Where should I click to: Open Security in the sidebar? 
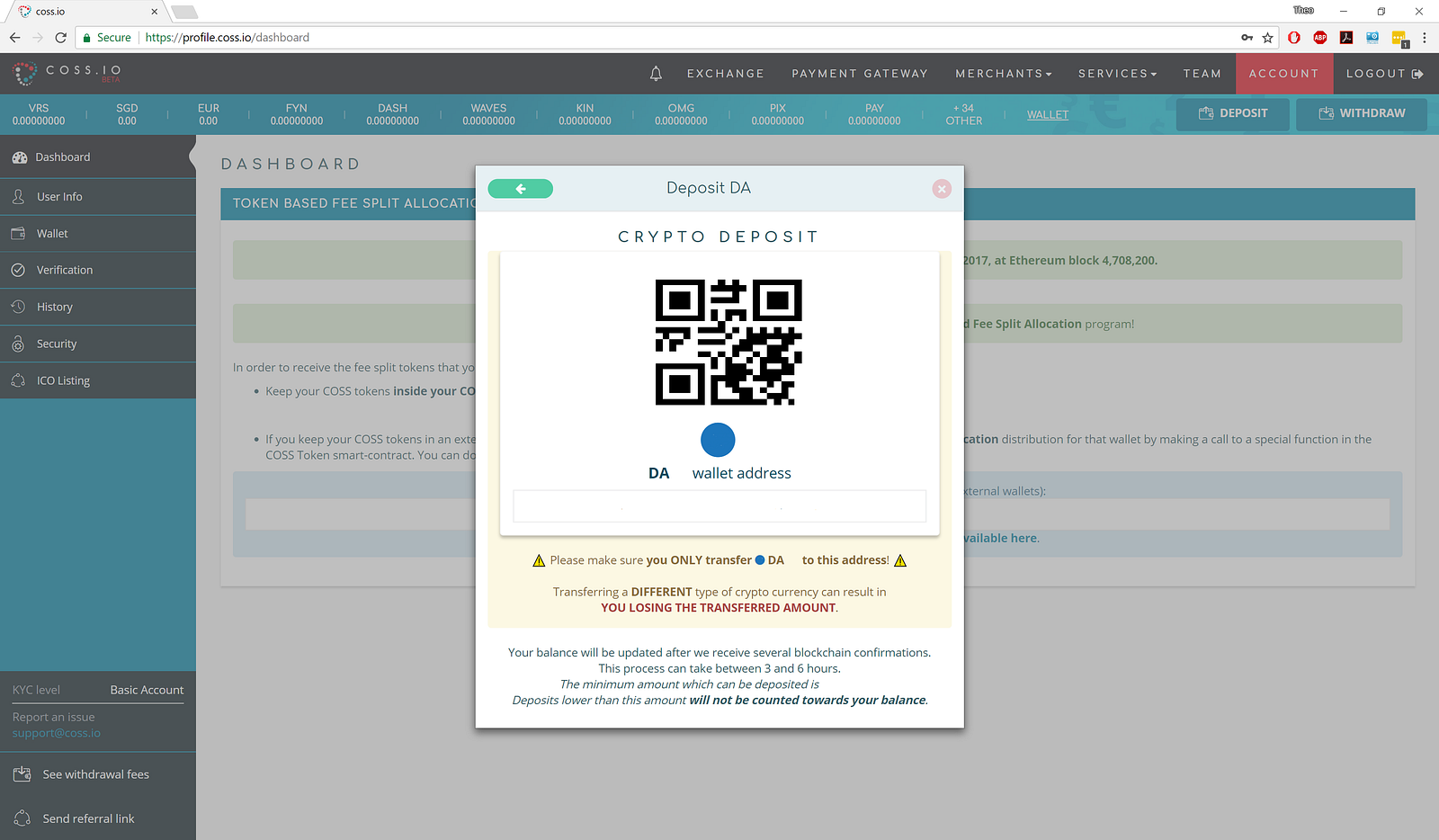point(98,344)
